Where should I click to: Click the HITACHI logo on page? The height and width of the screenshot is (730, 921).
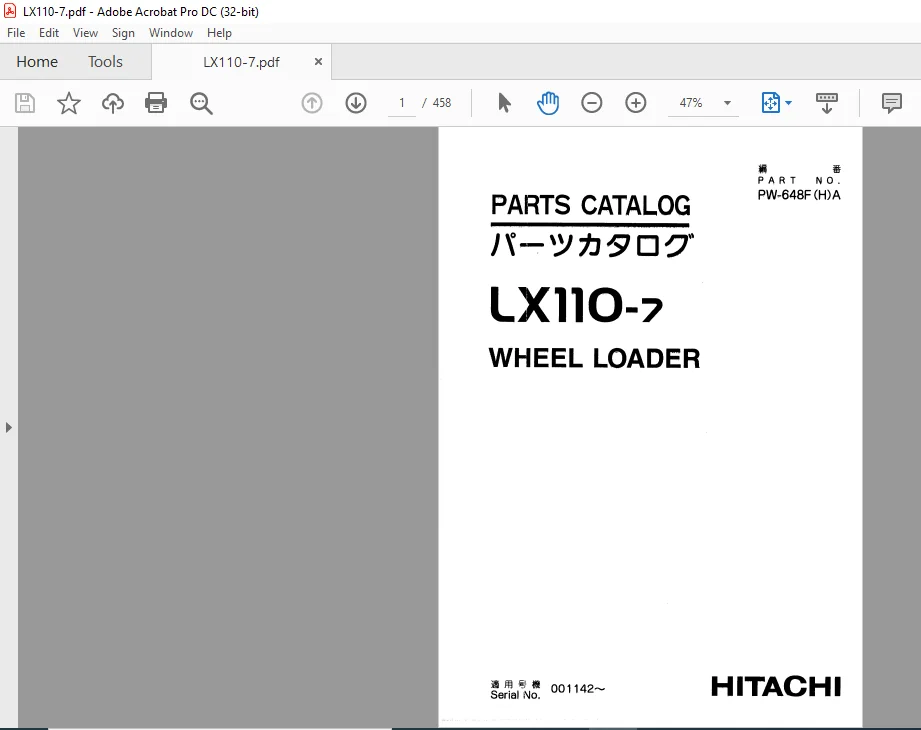tap(776, 686)
